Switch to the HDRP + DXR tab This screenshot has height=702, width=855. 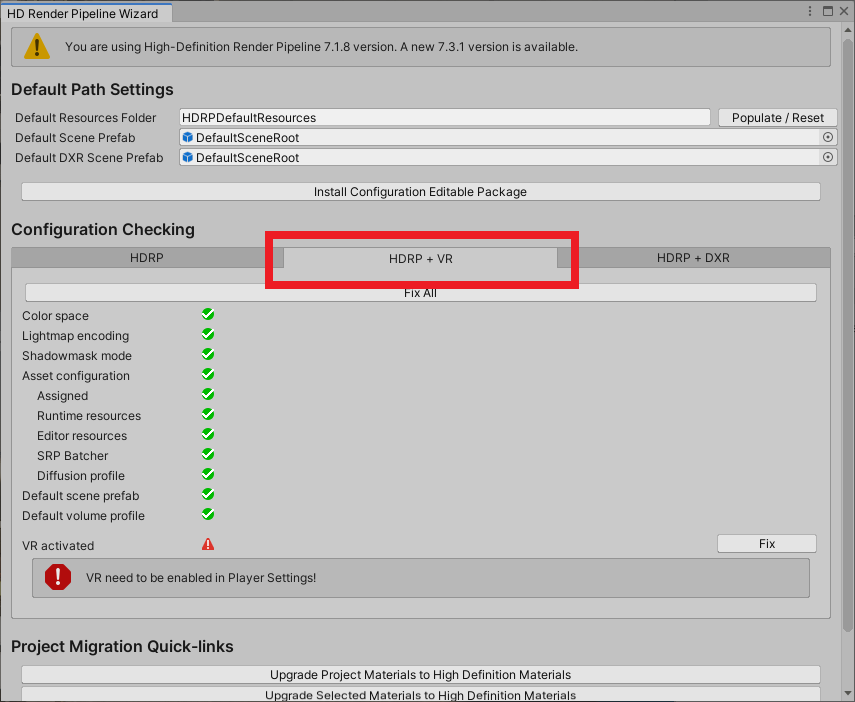click(x=693, y=257)
